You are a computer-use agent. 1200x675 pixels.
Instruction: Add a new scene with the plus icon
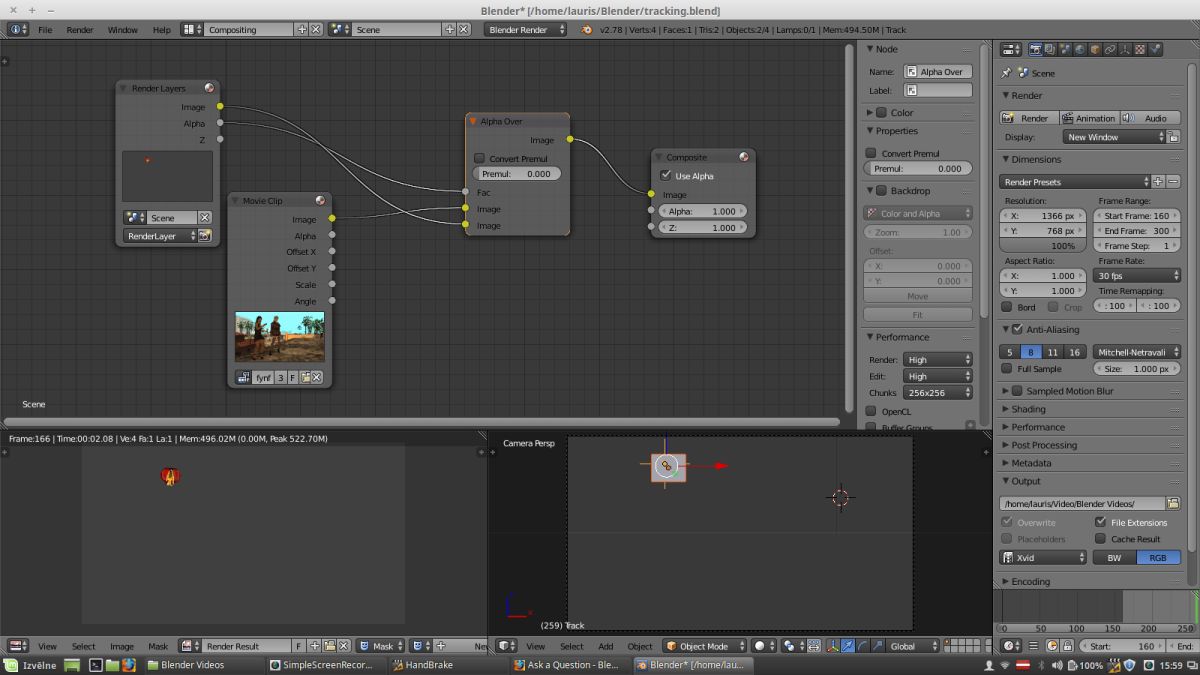click(449, 30)
